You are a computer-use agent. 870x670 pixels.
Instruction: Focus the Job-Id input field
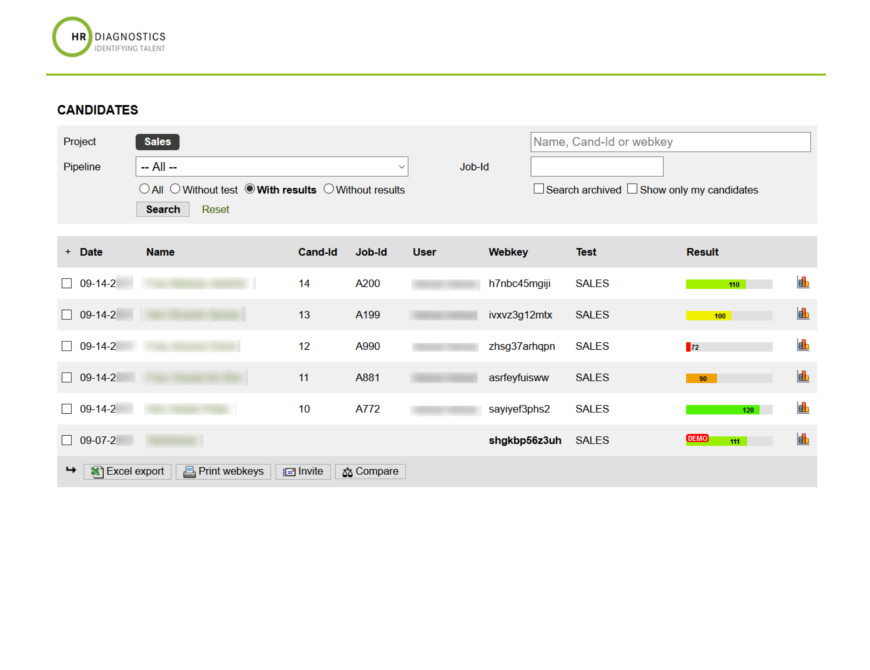pos(597,167)
